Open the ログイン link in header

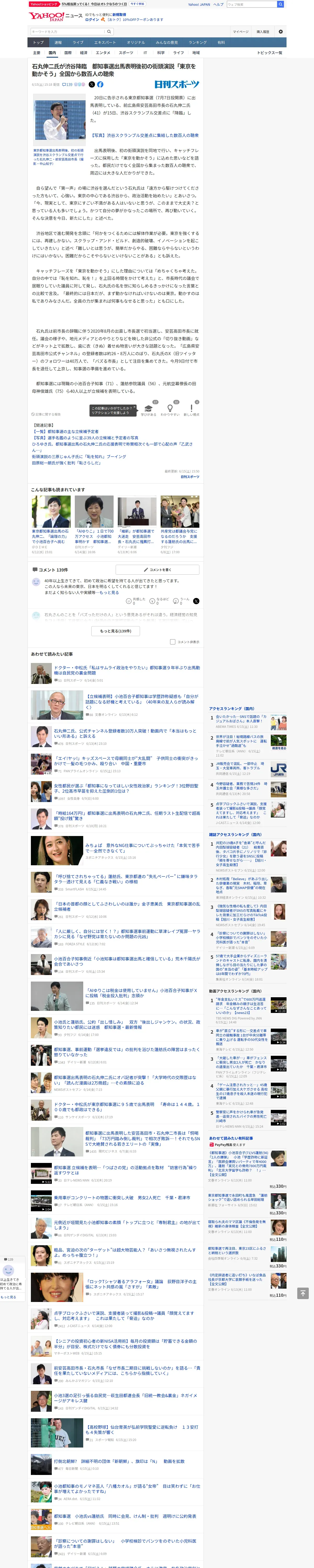tap(92, 20)
